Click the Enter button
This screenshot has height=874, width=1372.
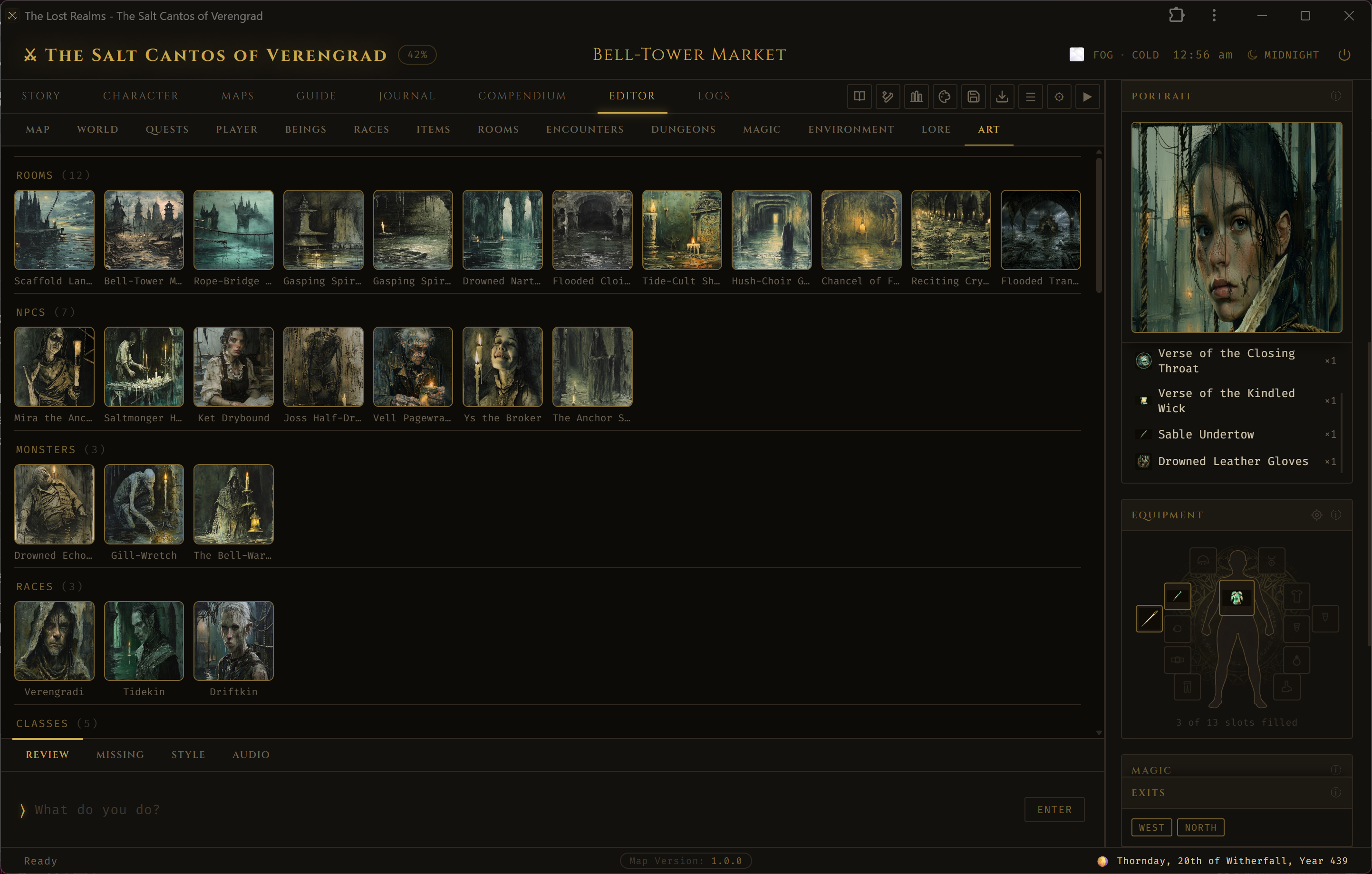tap(1054, 810)
